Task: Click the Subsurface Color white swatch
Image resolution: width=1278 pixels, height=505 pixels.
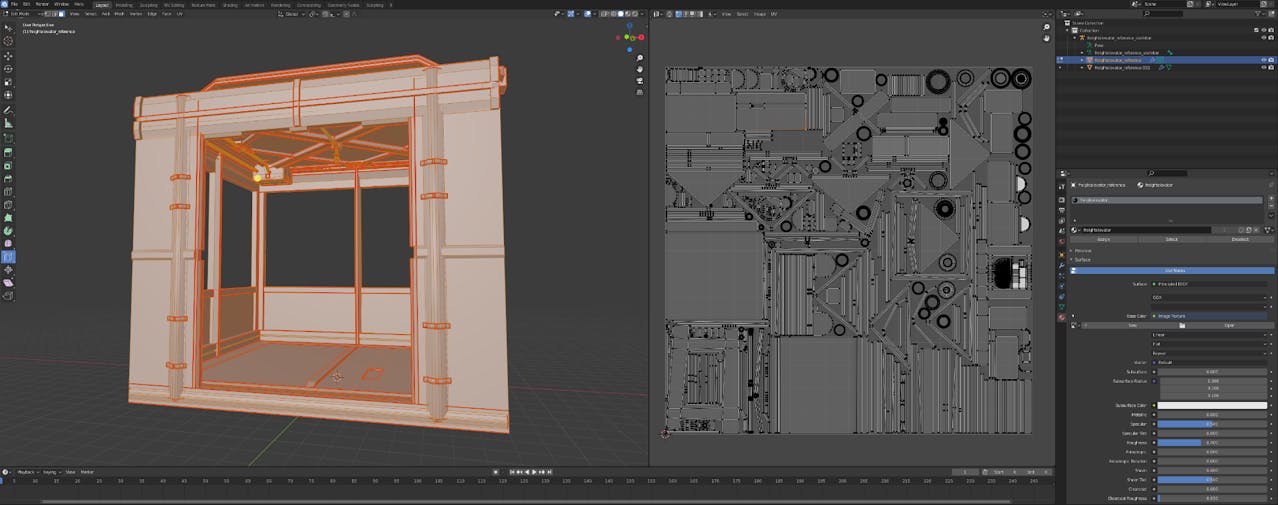Action: pyautogui.click(x=1212, y=405)
